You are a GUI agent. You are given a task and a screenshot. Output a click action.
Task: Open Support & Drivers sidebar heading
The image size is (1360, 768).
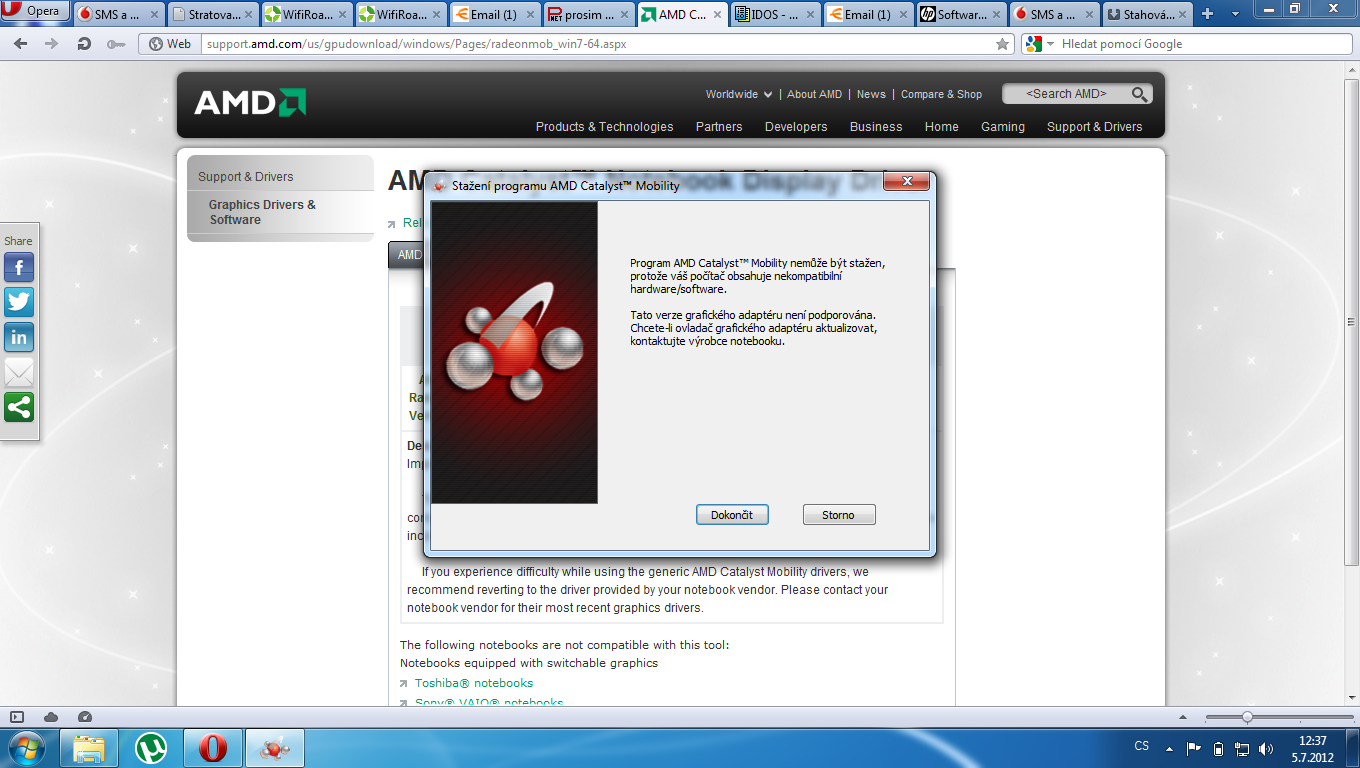[x=245, y=177]
